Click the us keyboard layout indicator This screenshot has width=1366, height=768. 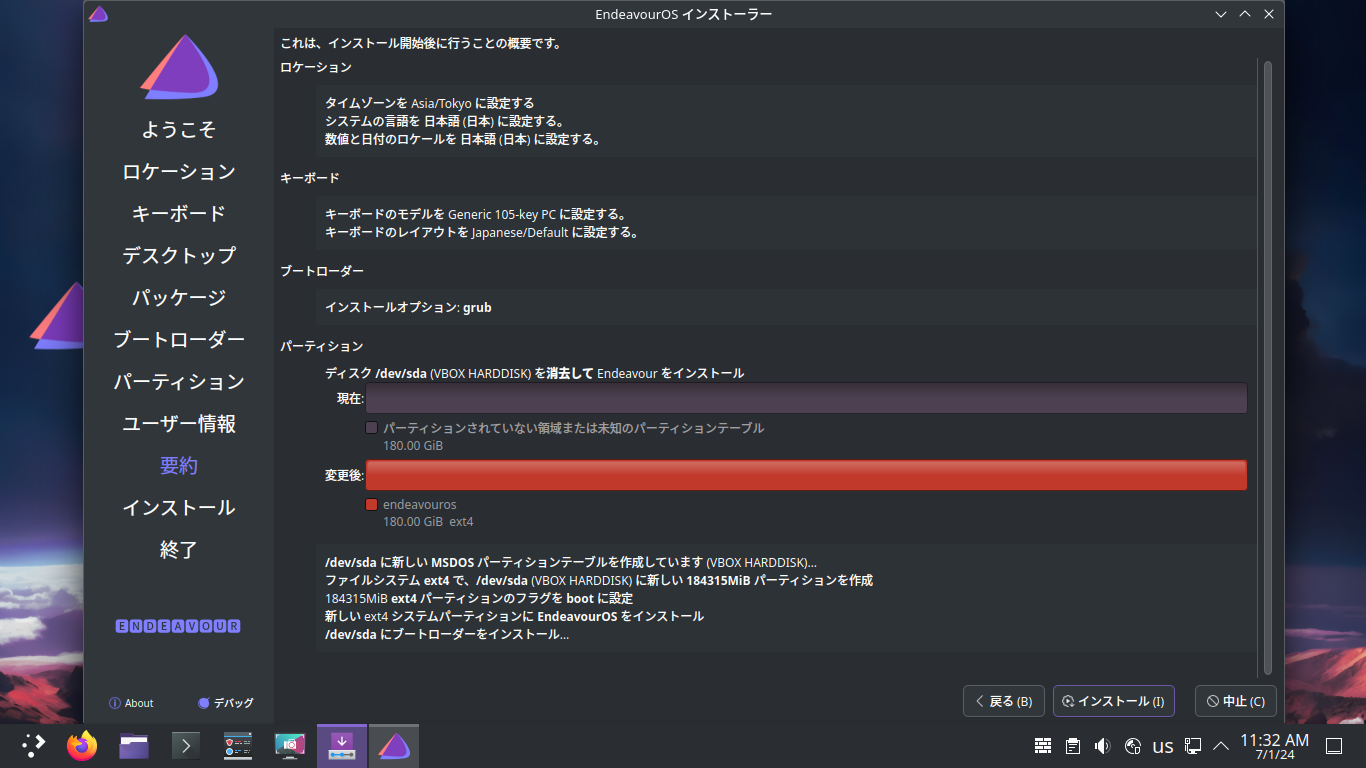pos(1163,747)
